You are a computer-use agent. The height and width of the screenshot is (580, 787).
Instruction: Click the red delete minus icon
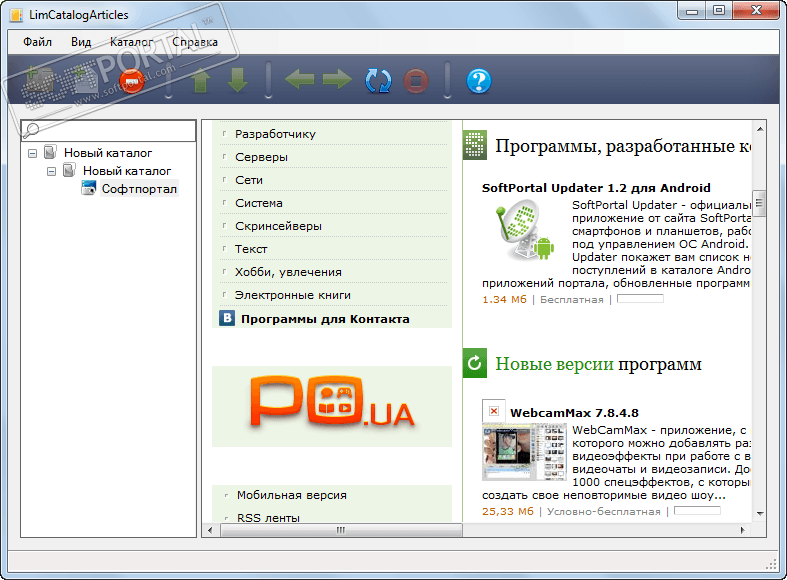point(132,81)
